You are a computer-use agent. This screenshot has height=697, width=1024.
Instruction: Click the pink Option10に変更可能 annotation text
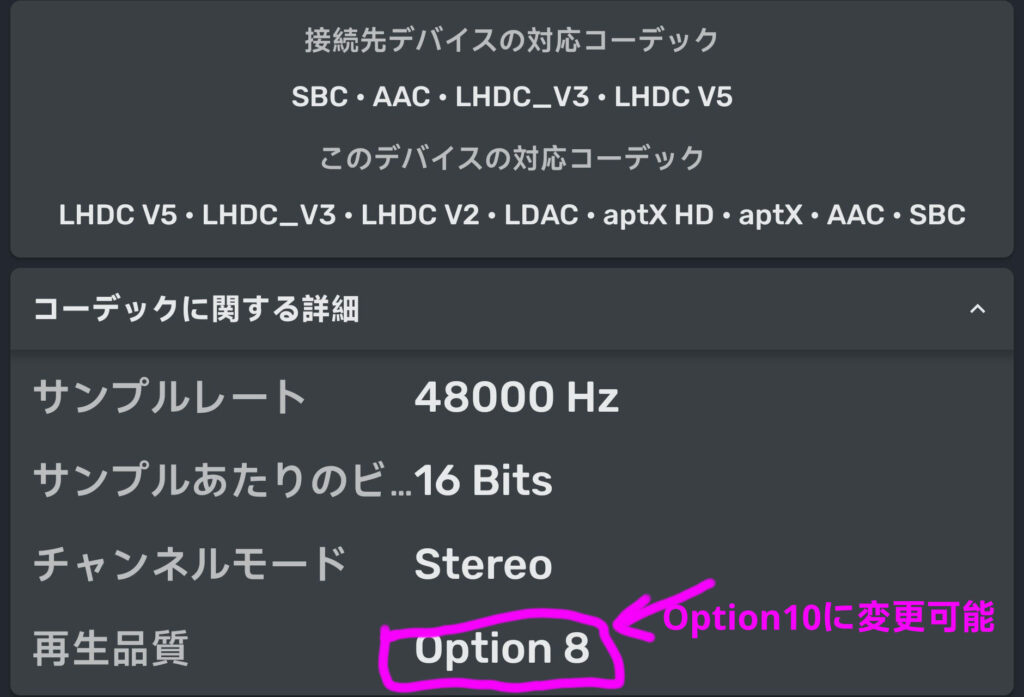829,619
